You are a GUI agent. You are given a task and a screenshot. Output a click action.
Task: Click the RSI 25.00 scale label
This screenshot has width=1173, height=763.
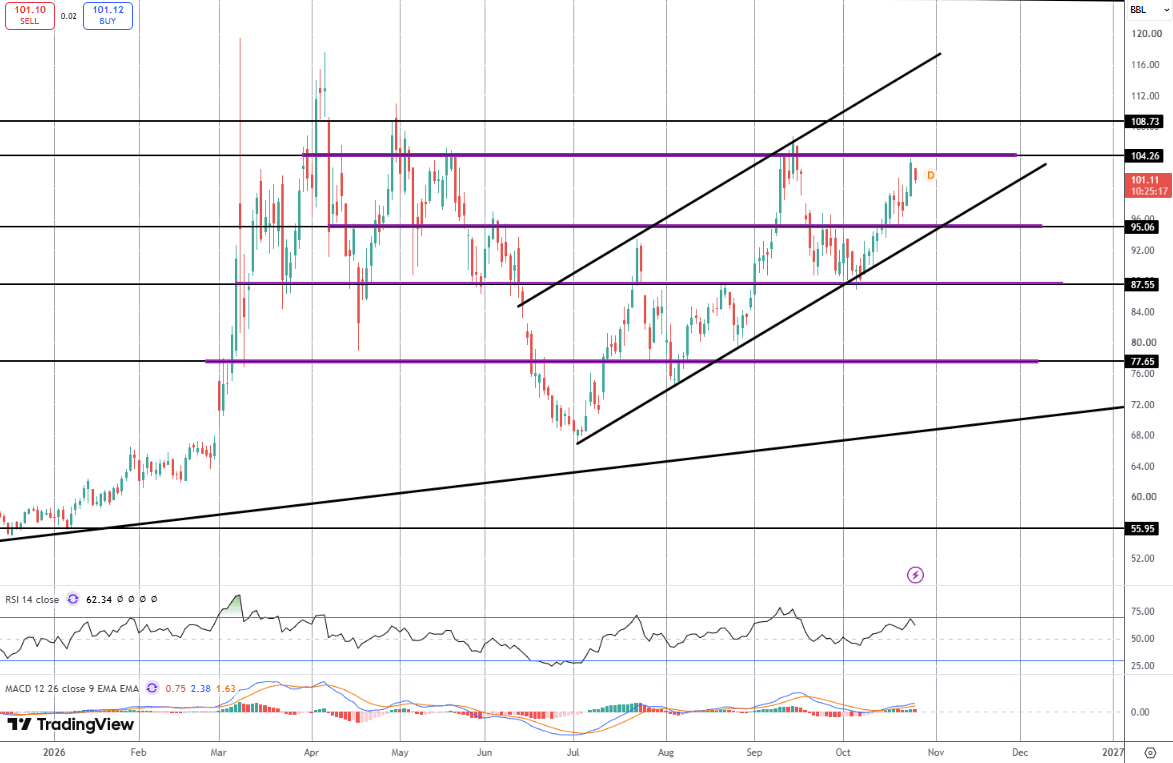point(1142,666)
